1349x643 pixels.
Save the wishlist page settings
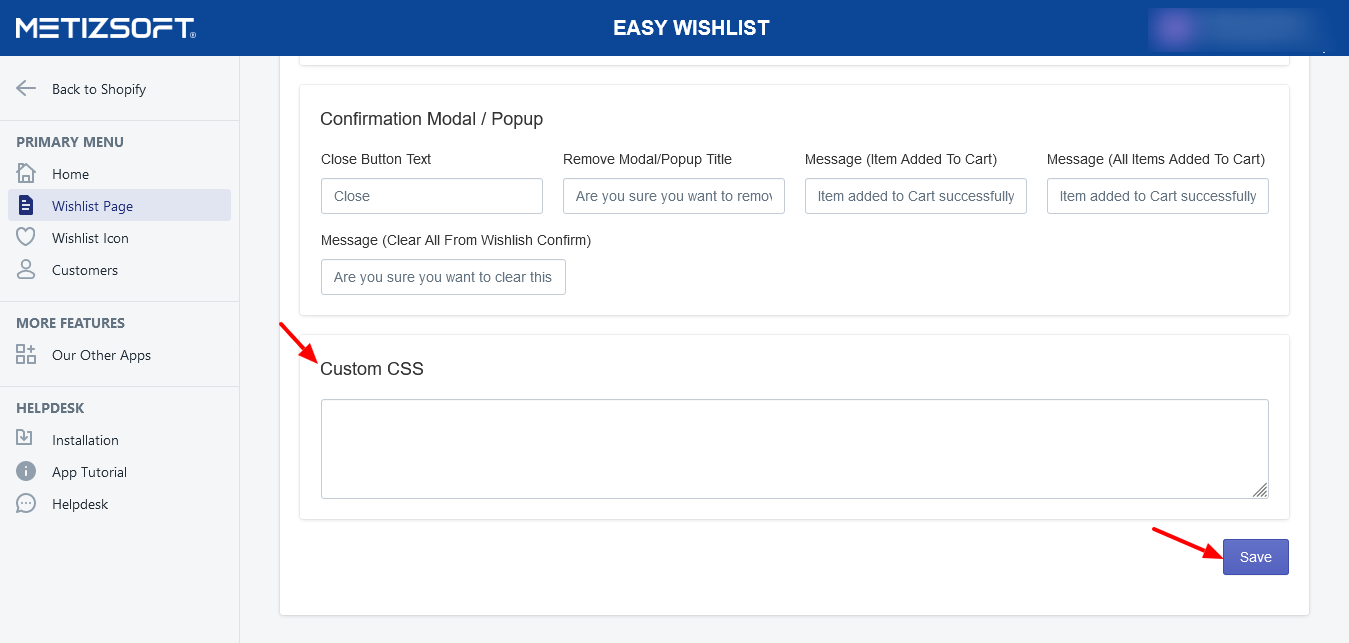coord(1255,557)
